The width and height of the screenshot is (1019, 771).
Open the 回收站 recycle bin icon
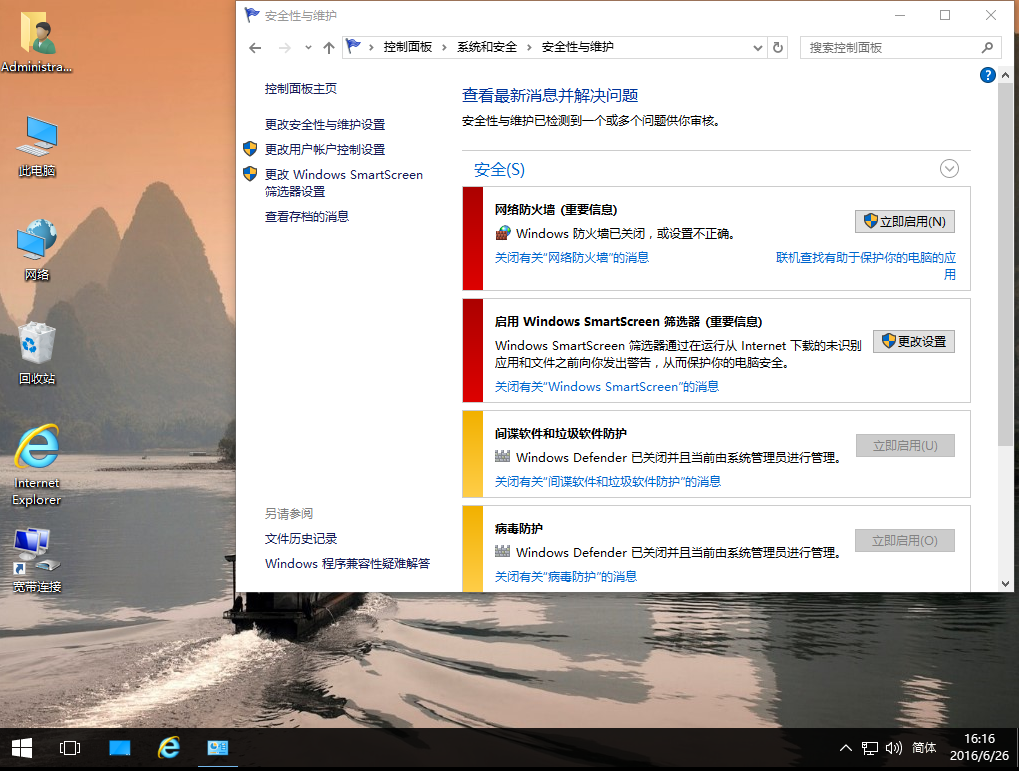pos(37,354)
